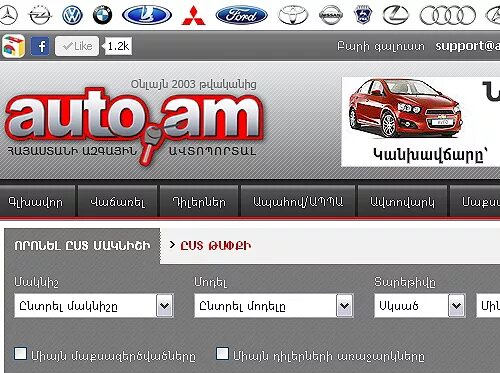Click the Բարի գալուստ welcome text
The image size is (500, 373).
click(381, 46)
